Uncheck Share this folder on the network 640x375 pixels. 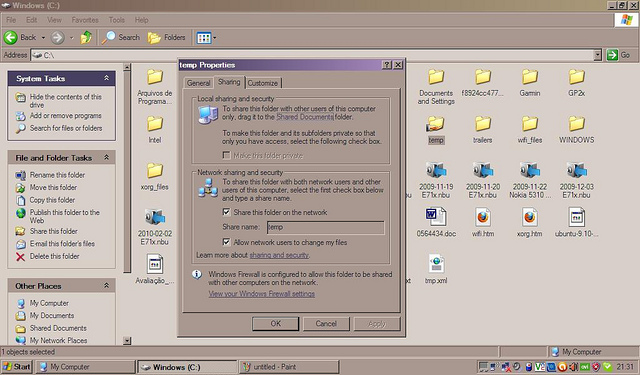click(x=226, y=212)
